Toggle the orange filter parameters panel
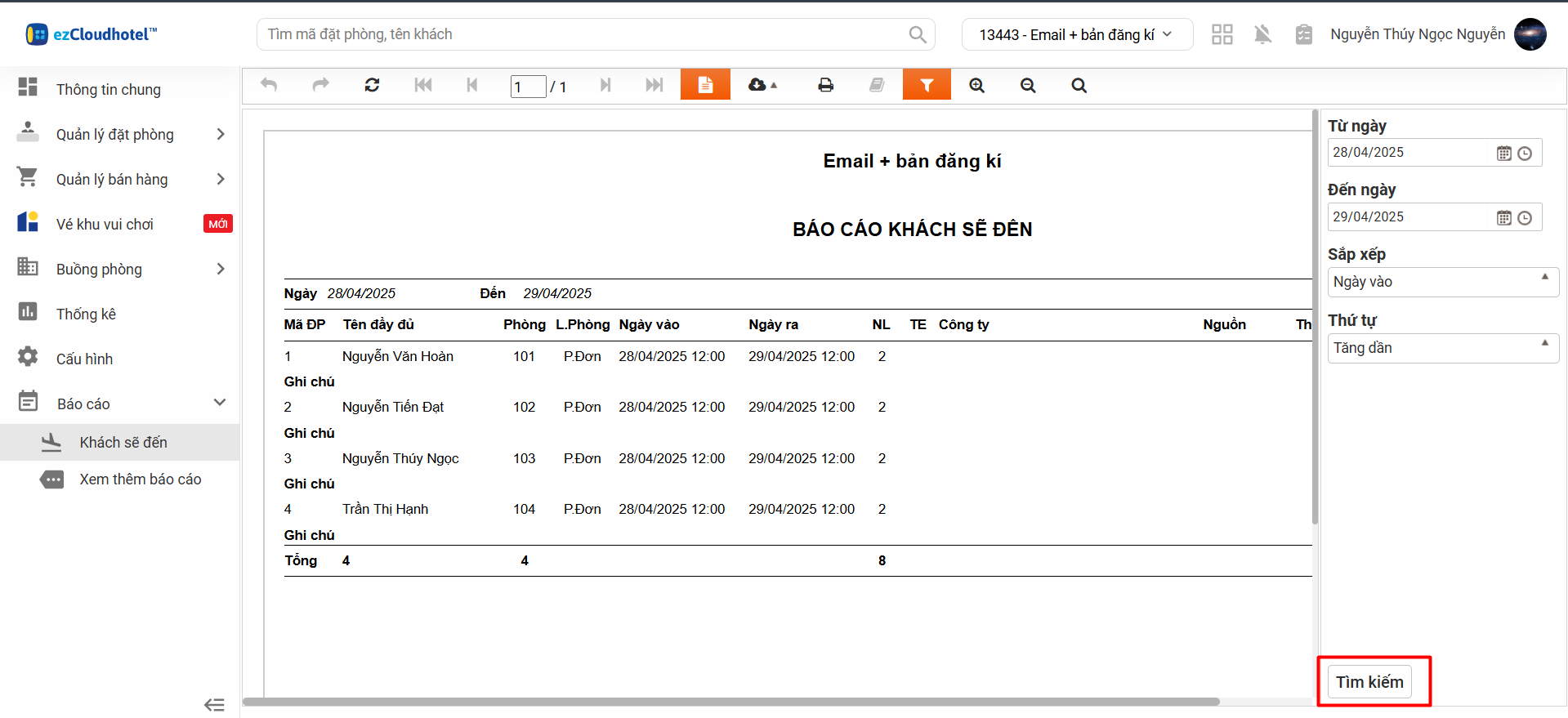This screenshot has height=718, width=1568. pyautogui.click(x=927, y=85)
